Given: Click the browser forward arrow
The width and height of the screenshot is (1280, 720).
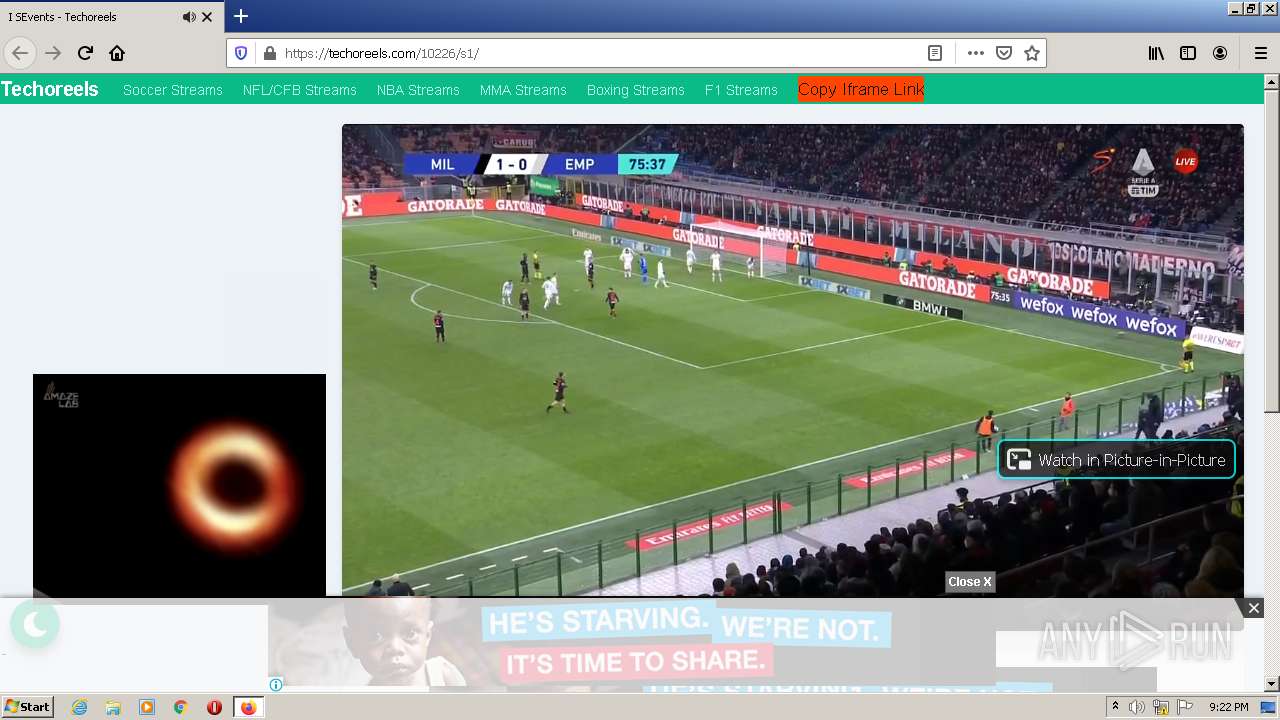Looking at the screenshot, I should click(53, 53).
